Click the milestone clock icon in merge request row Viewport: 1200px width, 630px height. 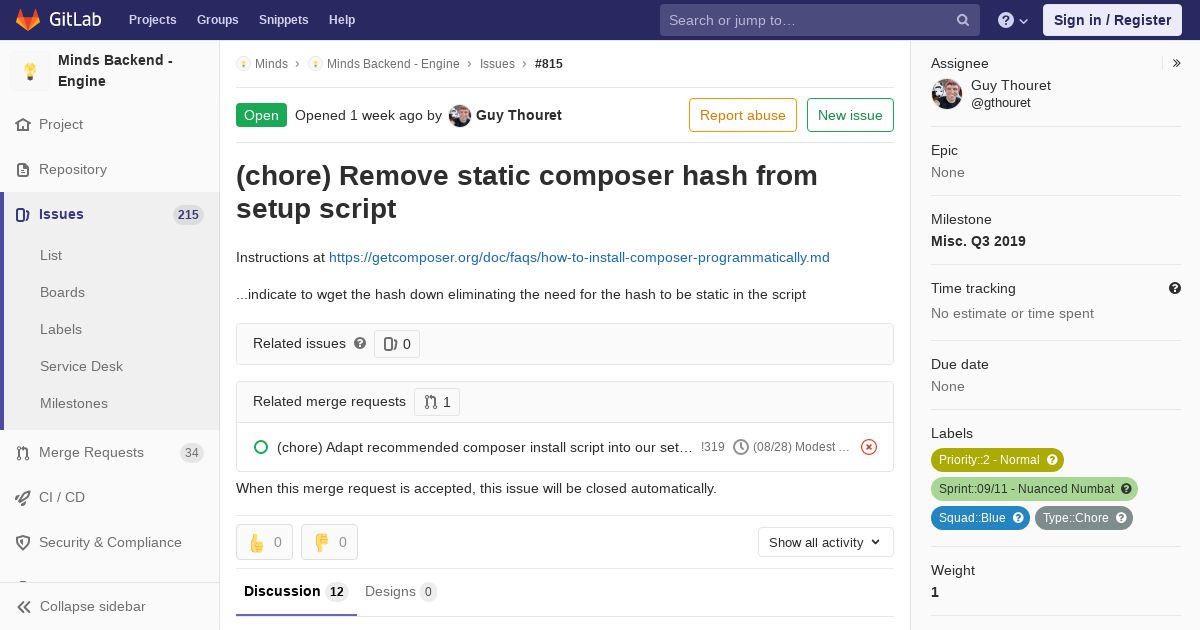pos(741,447)
